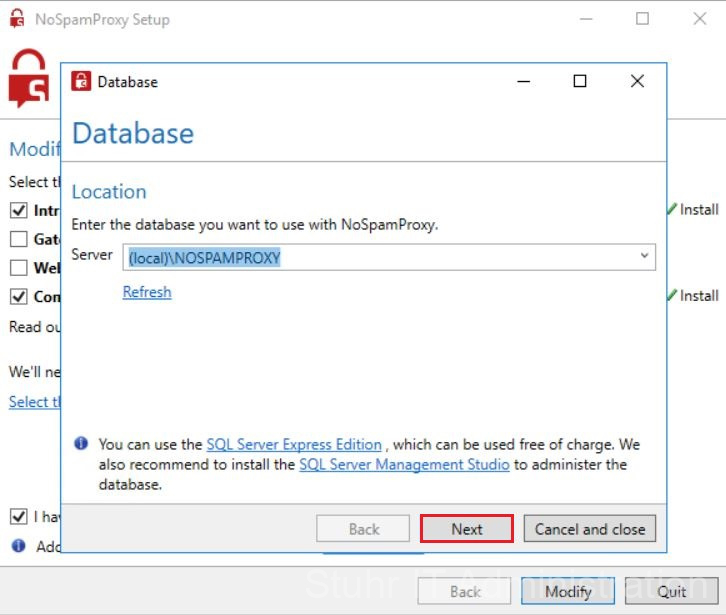Toggle the Con... checkbox in Setup window
The width and height of the screenshot is (726, 615).
(x=19, y=296)
